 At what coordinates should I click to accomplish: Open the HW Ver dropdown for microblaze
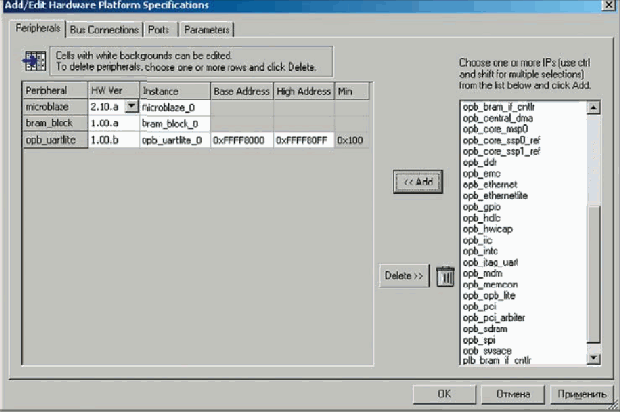tap(130, 106)
